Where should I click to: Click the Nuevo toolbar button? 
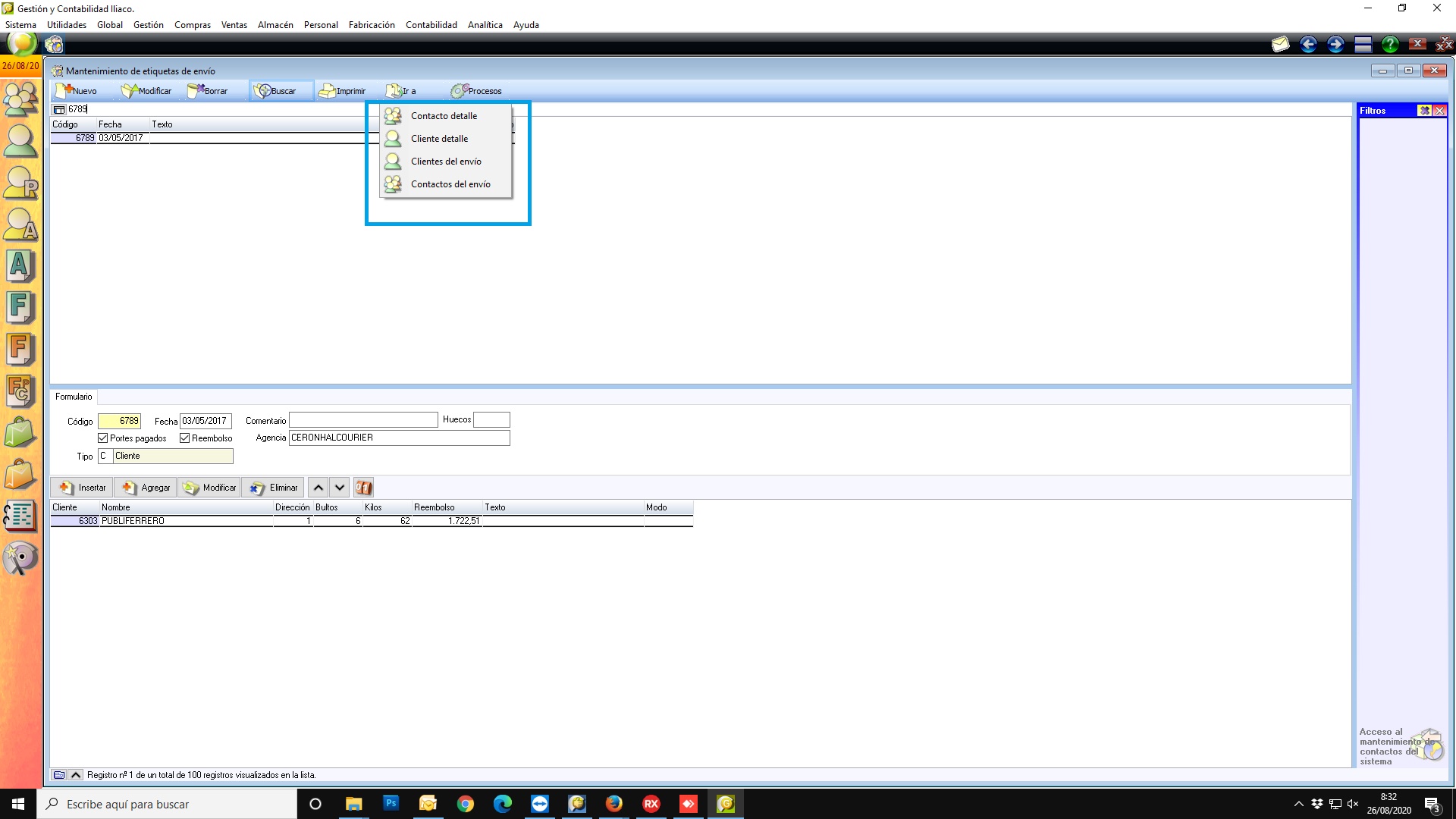[x=77, y=91]
